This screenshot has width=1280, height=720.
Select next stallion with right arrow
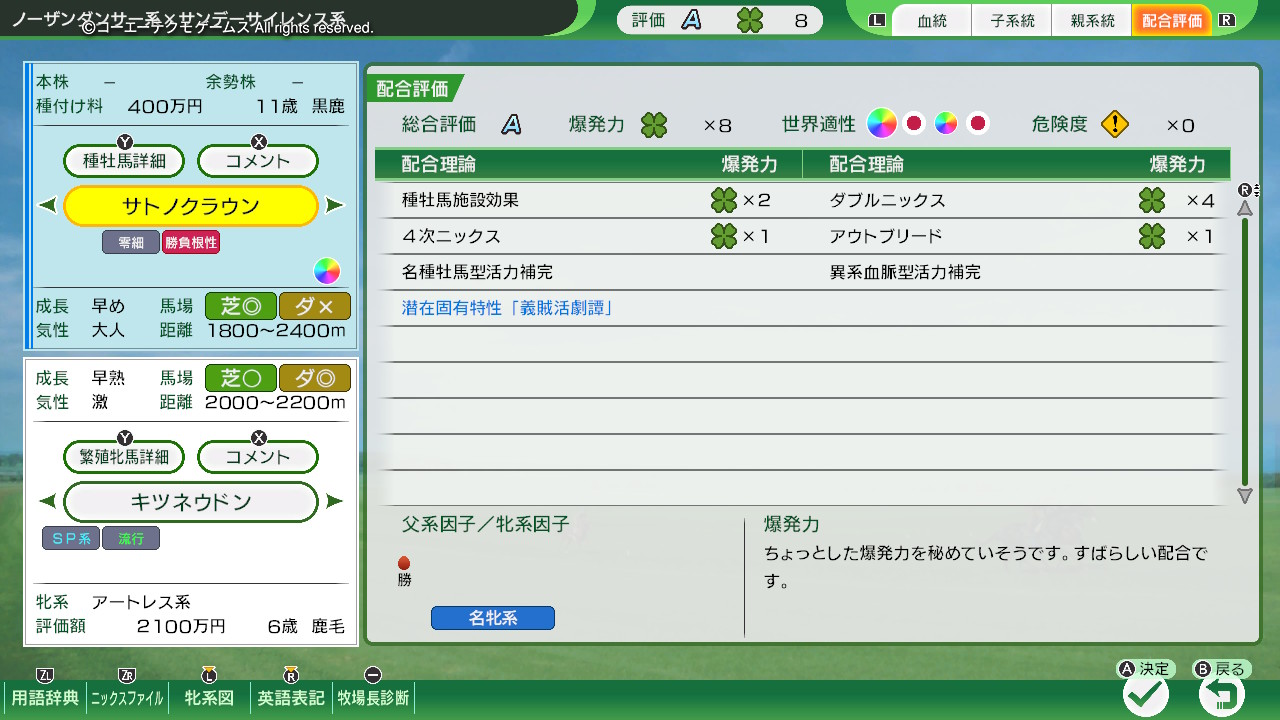coord(335,206)
